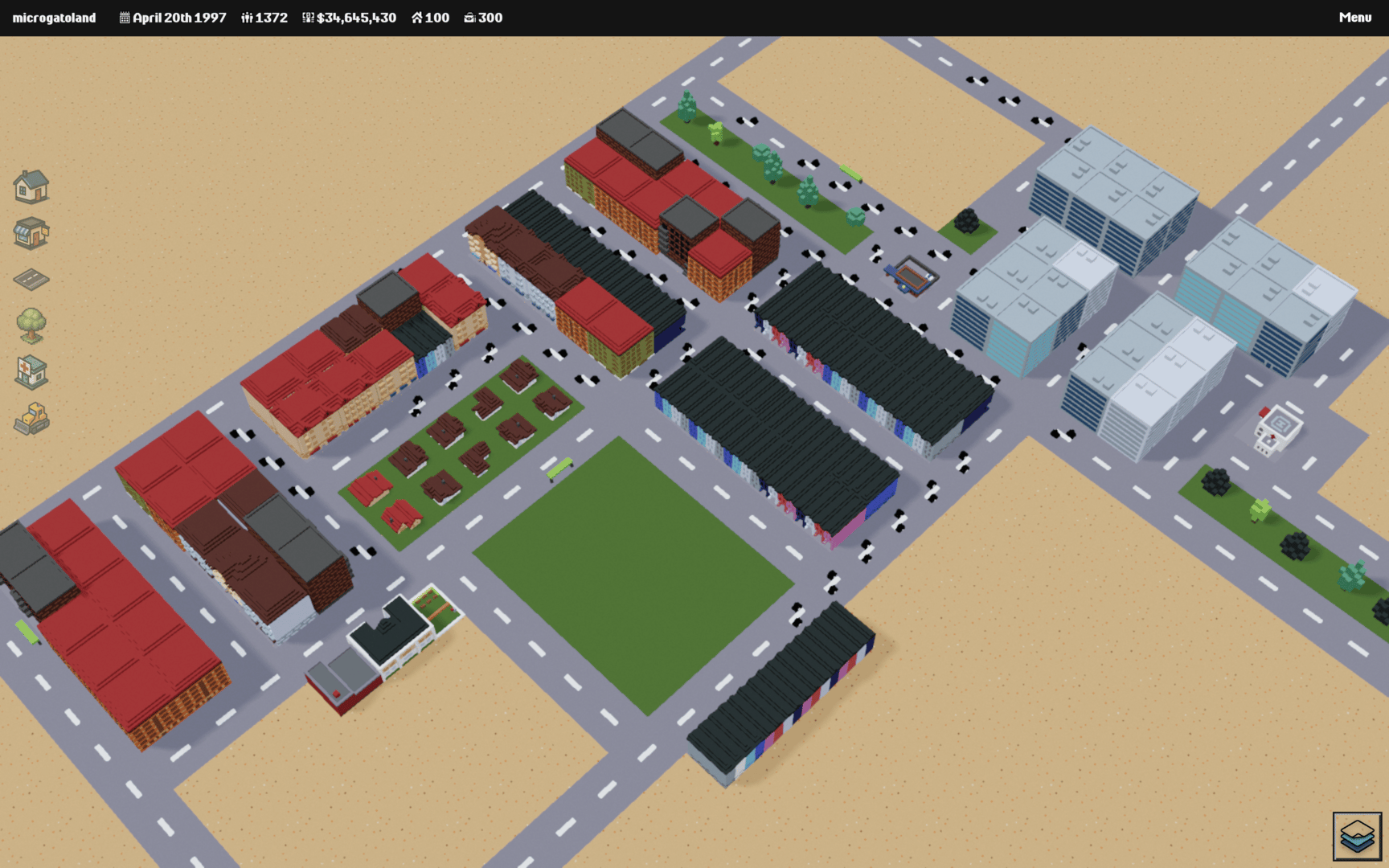Click the swimming pool building near offices

click(x=912, y=276)
